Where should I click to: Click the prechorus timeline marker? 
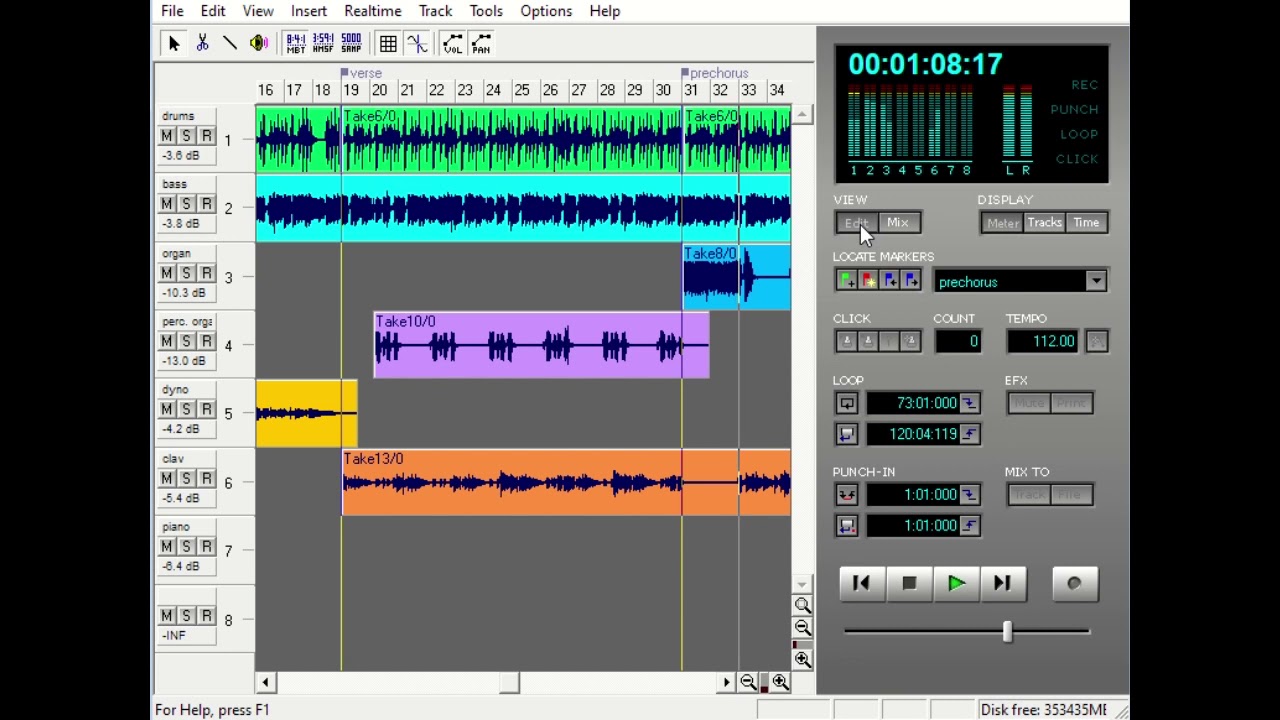click(715, 73)
